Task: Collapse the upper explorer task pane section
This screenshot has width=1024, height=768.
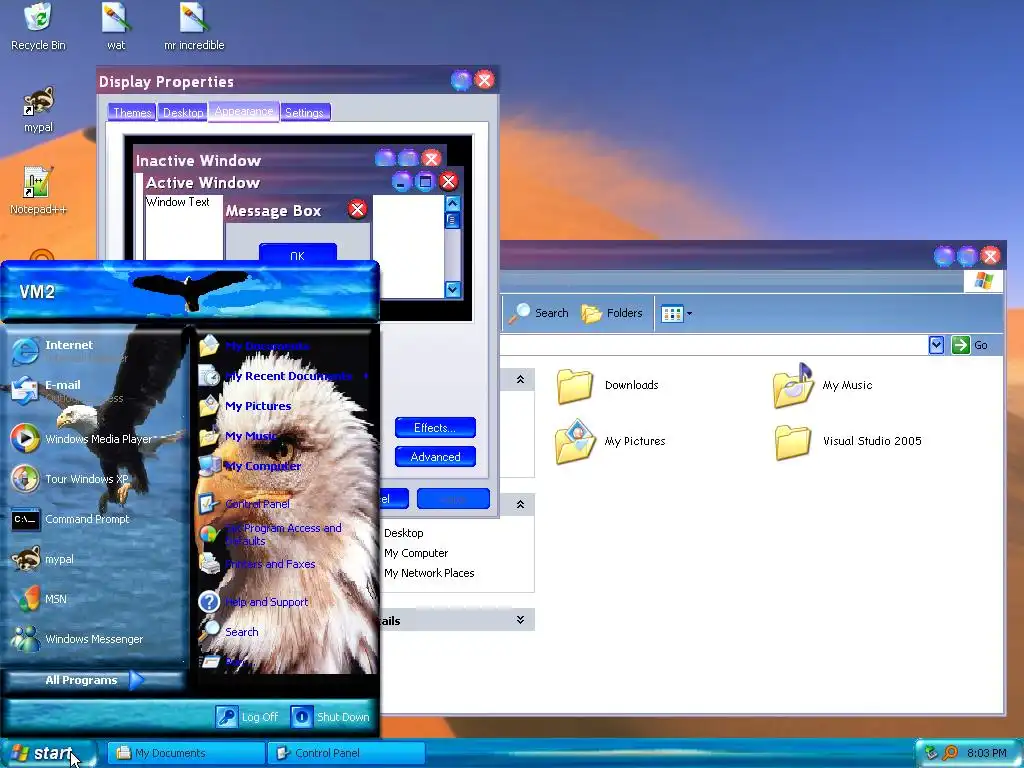Action: coord(520,379)
